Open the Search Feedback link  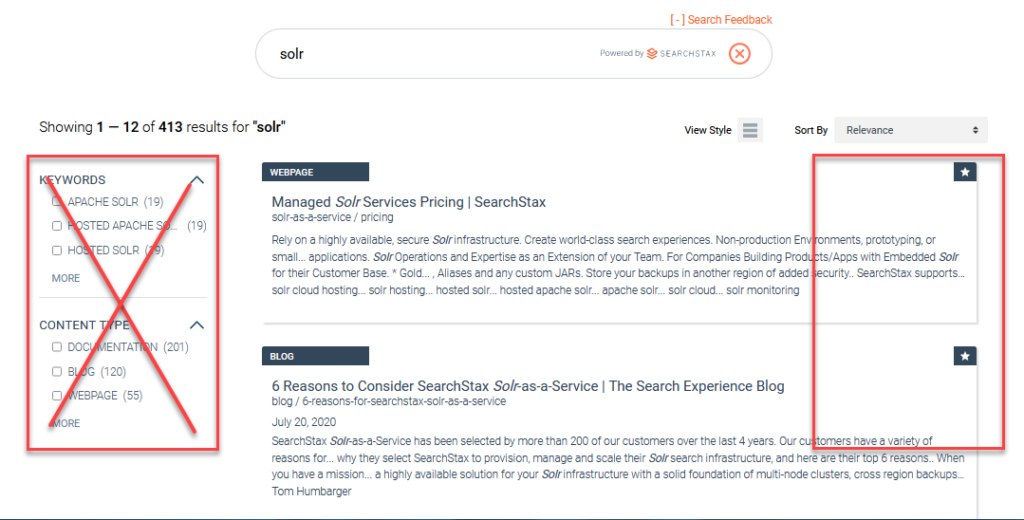[x=721, y=20]
